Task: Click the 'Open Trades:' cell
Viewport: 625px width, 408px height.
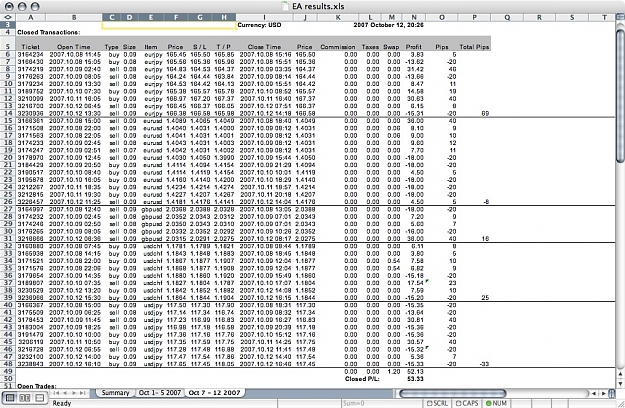Action: tap(37, 386)
